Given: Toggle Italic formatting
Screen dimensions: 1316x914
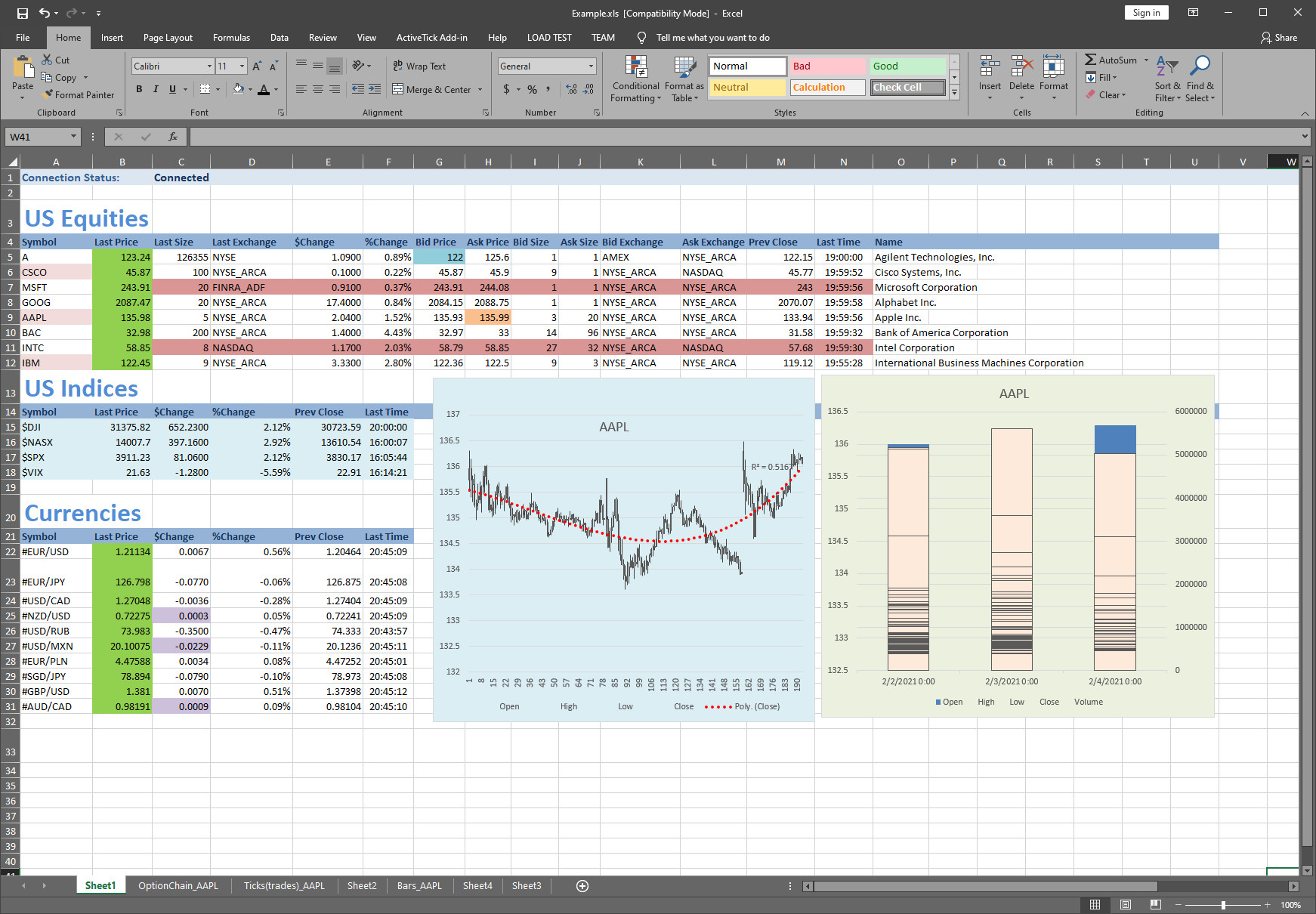Looking at the screenshot, I should pyautogui.click(x=156, y=89).
